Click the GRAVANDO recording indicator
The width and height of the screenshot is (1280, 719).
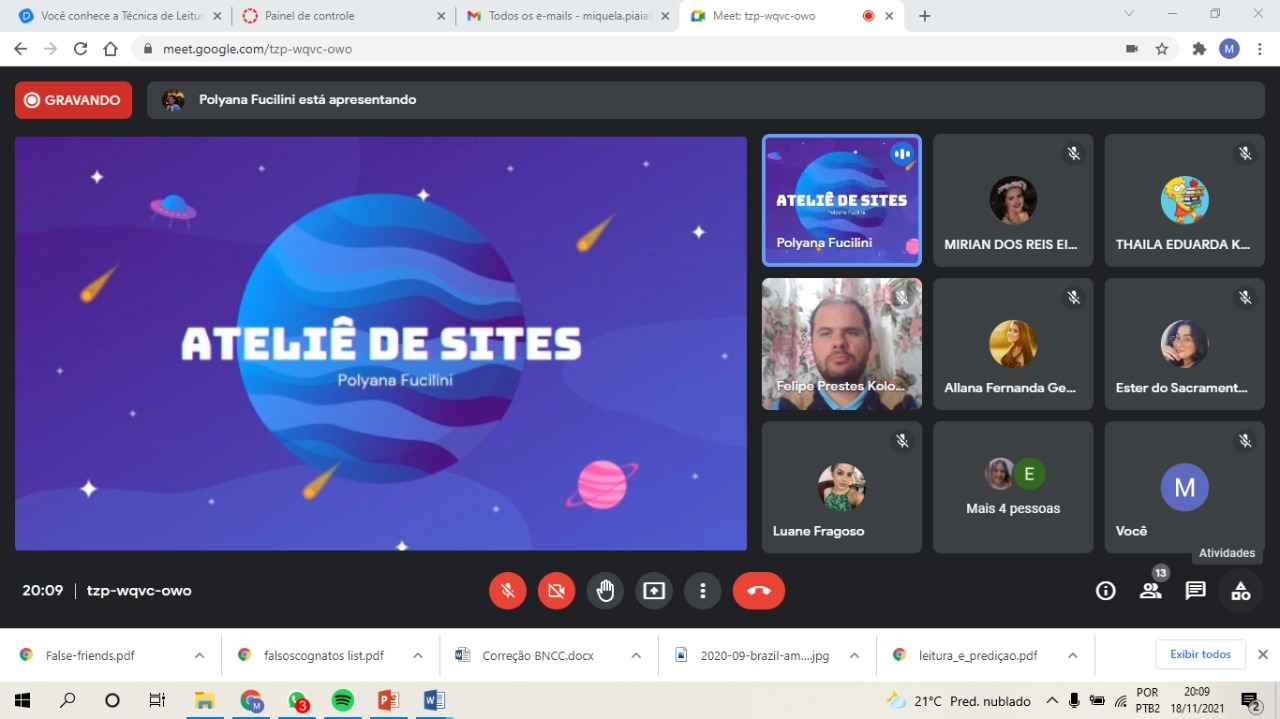click(x=73, y=100)
